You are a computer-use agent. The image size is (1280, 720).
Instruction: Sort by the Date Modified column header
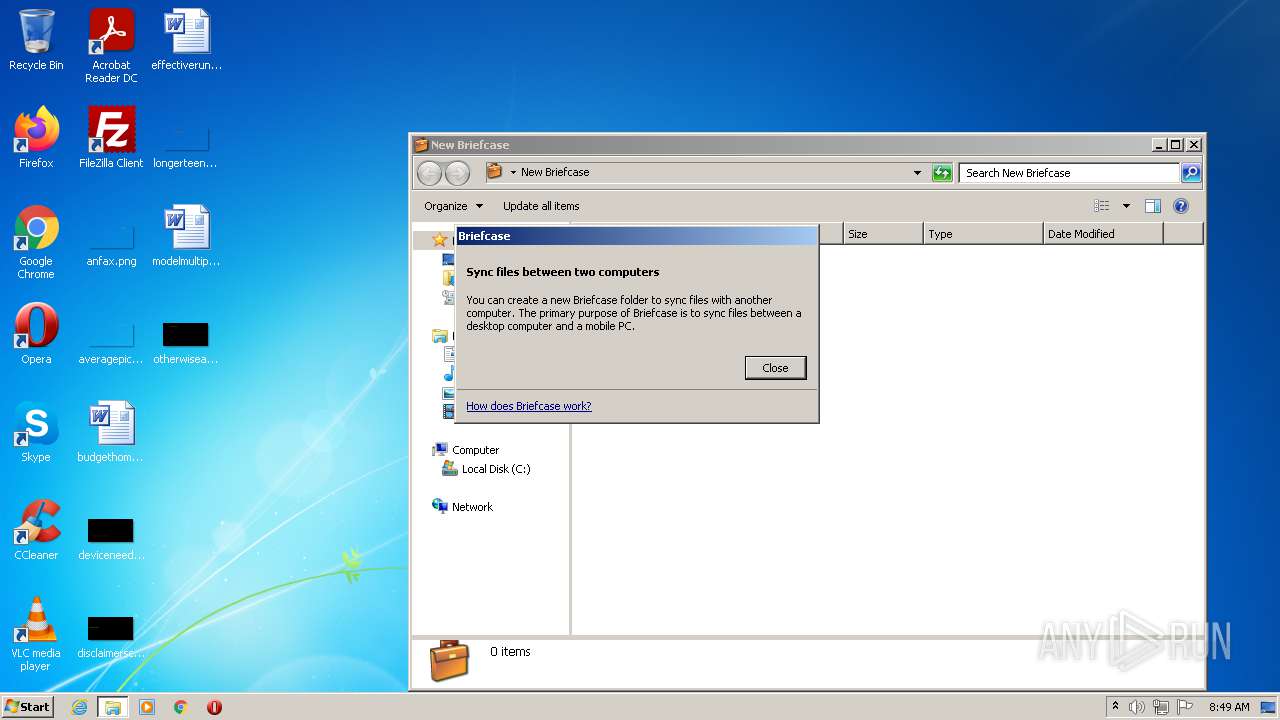pyautogui.click(x=1103, y=234)
